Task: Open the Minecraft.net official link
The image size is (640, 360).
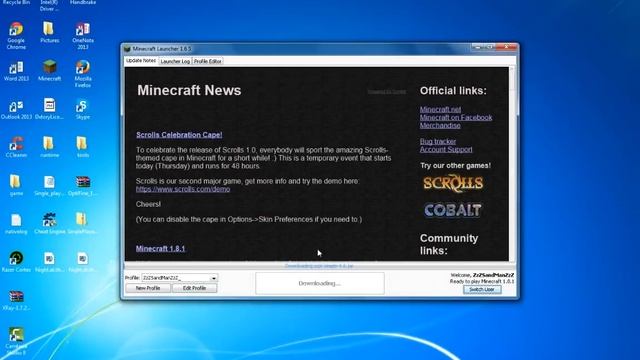Action: pyautogui.click(x=440, y=109)
